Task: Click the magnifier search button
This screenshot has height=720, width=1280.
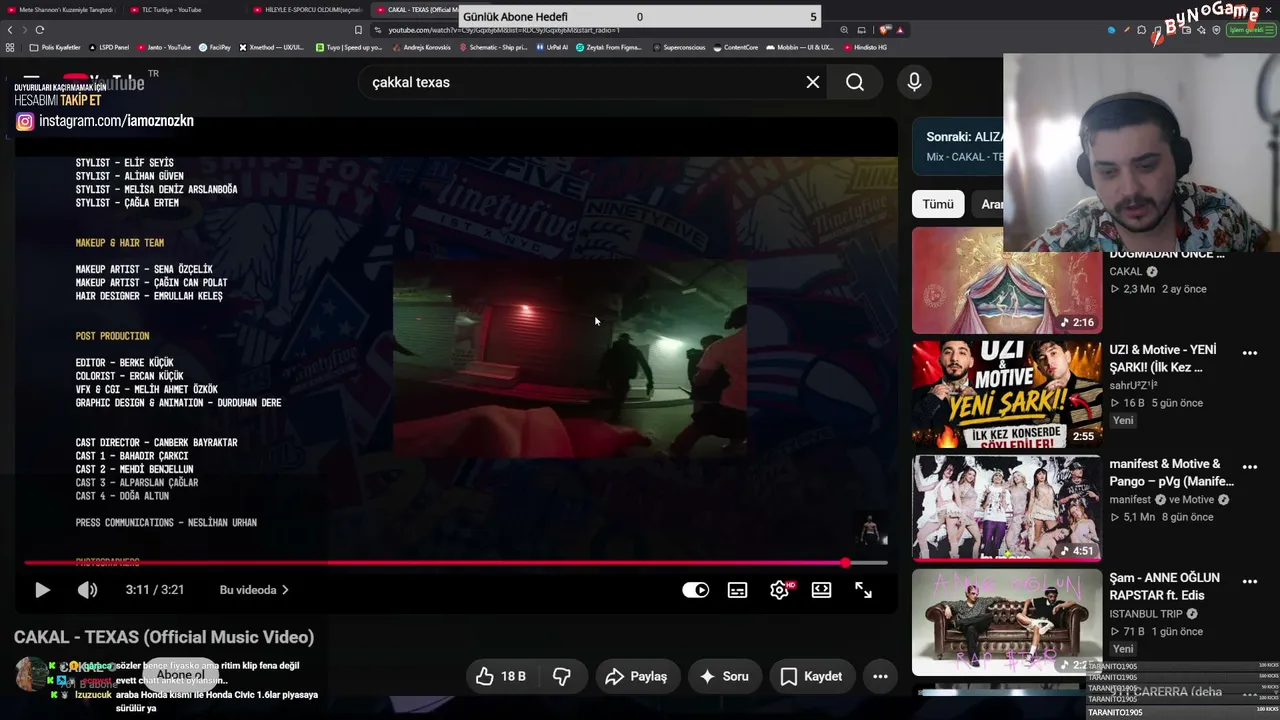Action: (x=855, y=82)
